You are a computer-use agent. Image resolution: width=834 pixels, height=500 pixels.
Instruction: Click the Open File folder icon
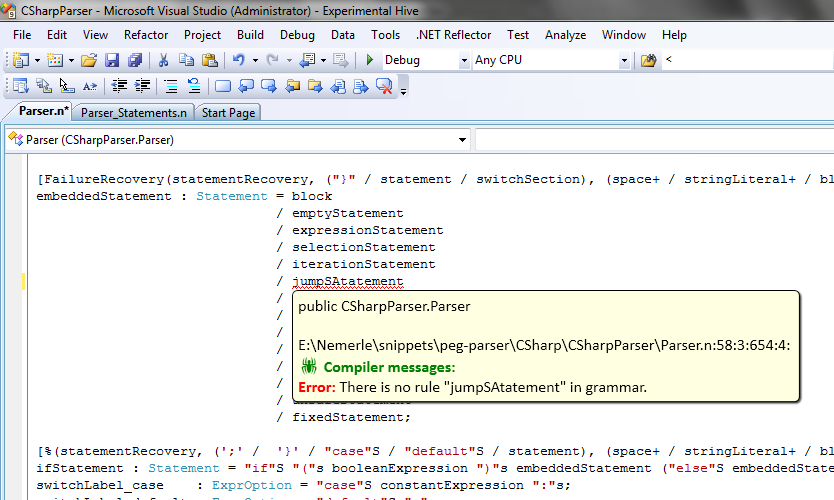click(x=87, y=61)
